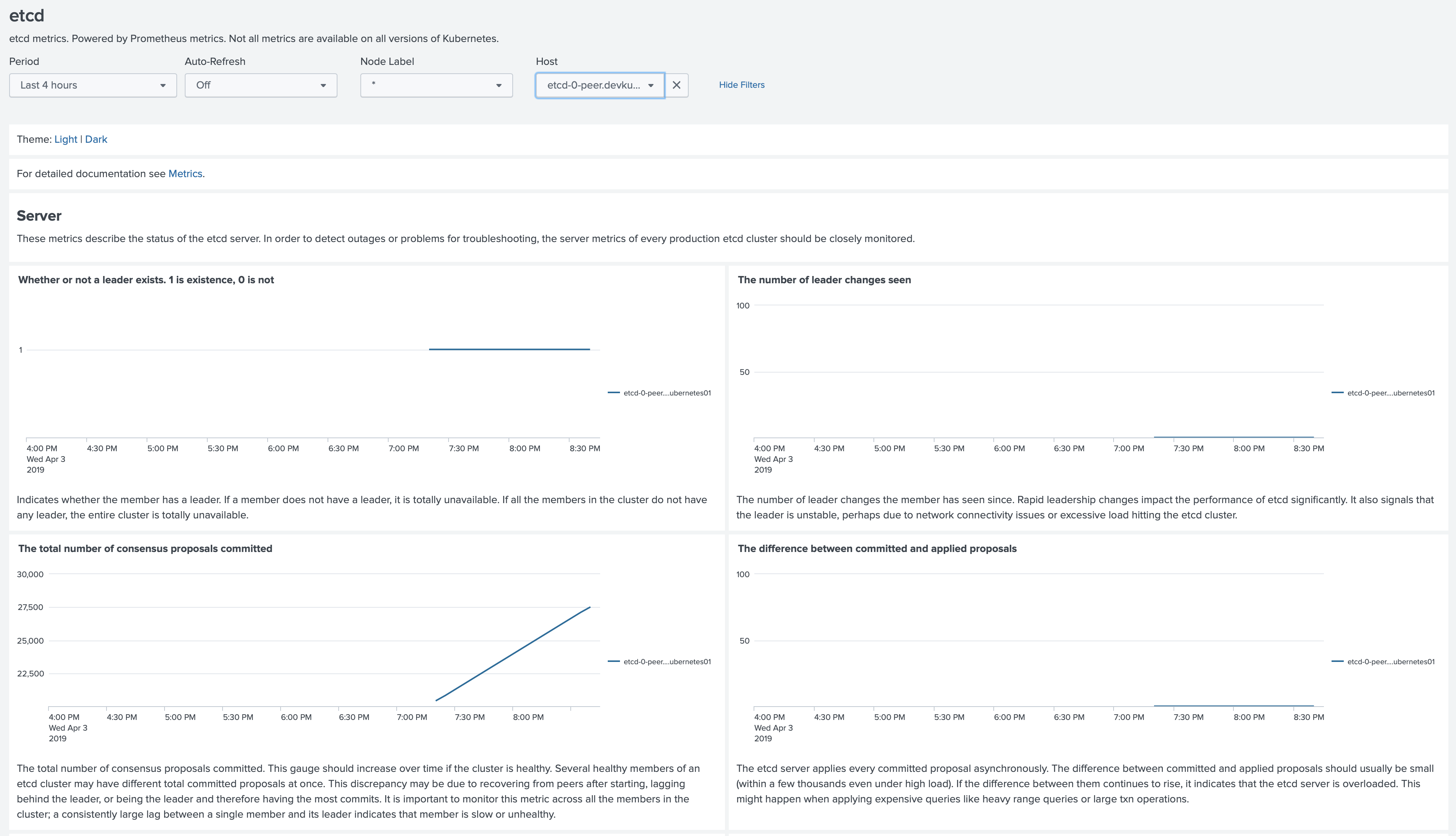Click the Host filter label
Image resolution: width=1456 pixels, height=836 pixels.
[x=547, y=61]
